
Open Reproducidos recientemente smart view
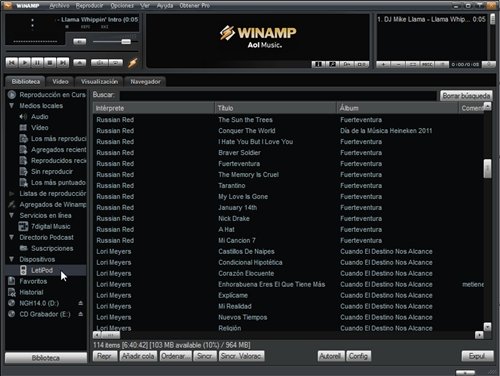52,161
